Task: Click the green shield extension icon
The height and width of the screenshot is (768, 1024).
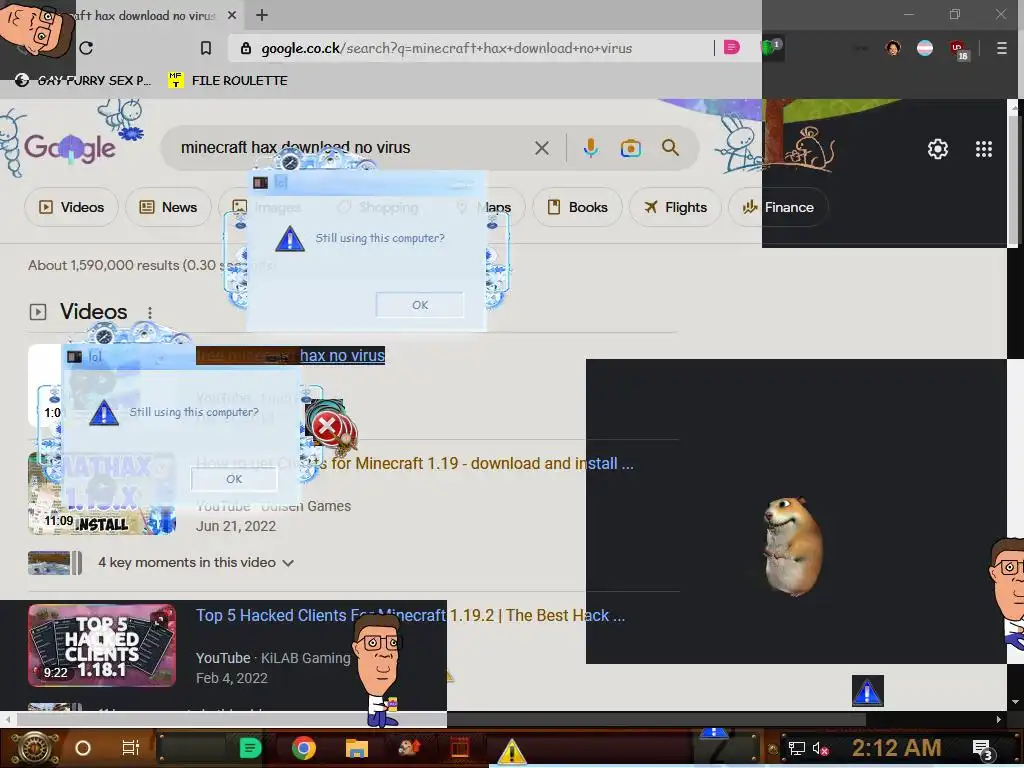Action: (x=771, y=47)
